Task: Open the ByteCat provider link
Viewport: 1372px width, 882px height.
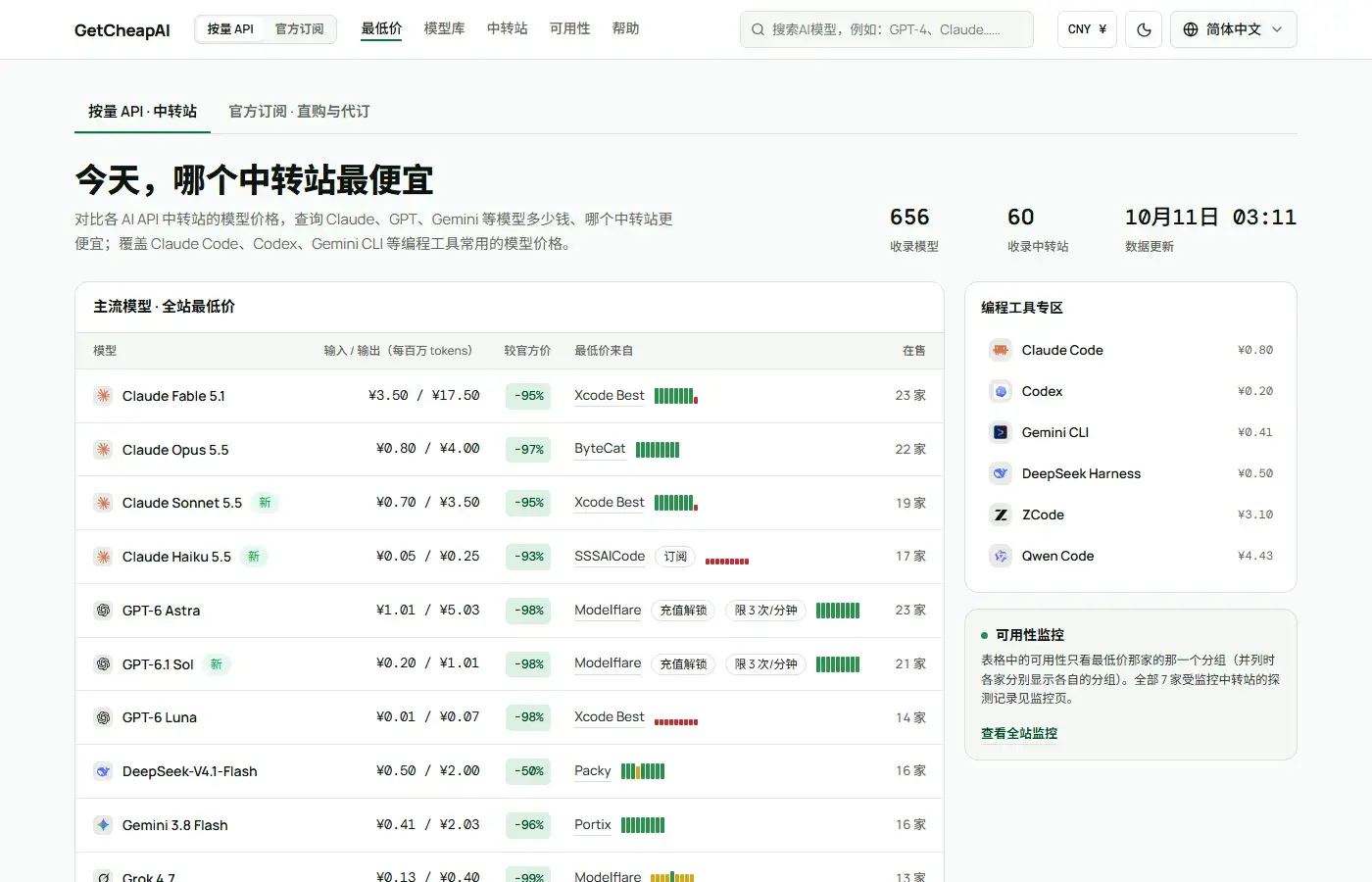Action: point(600,449)
